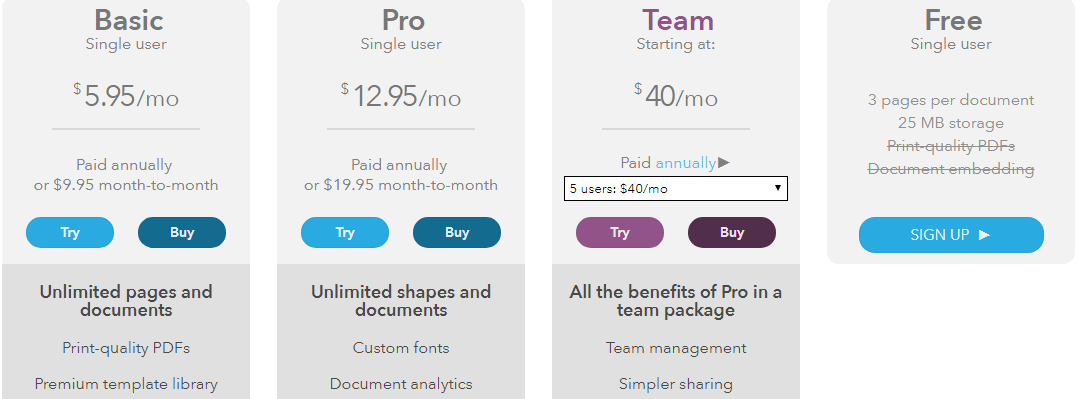The image size is (1076, 399).
Task: Start a trial of the Pro plan
Action: (344, 232)
